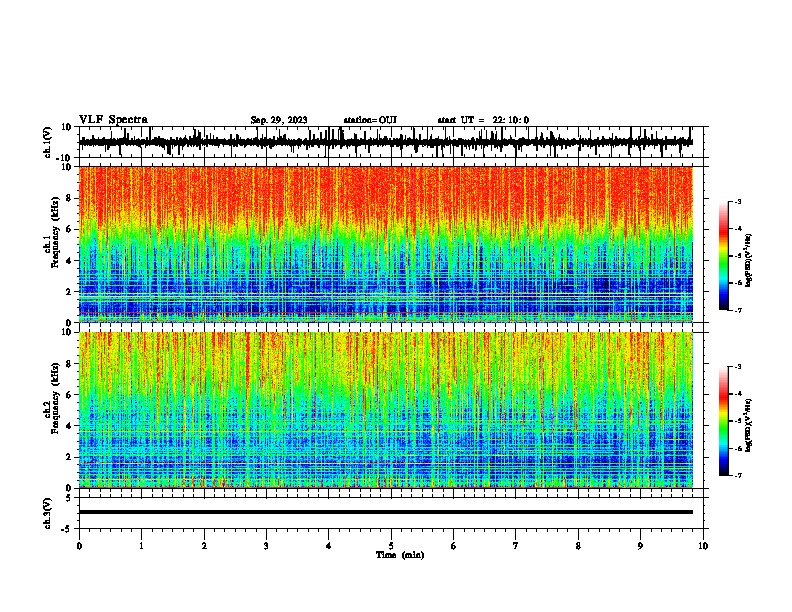The width and height of the screenshot is (792, 612).
Task: Click the "8" kHz tick of ch.2 spectrogram
Action: 69,364
